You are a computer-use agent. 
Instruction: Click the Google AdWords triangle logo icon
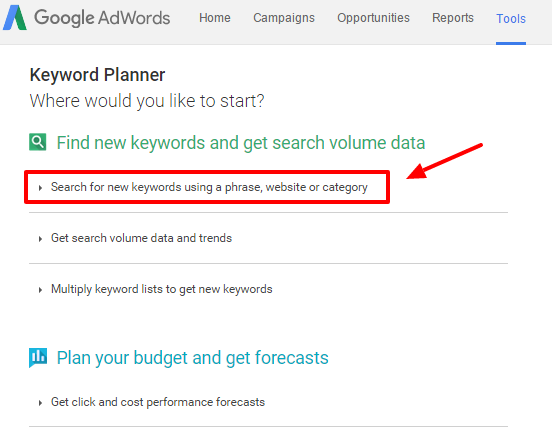(x=15, y=18)
